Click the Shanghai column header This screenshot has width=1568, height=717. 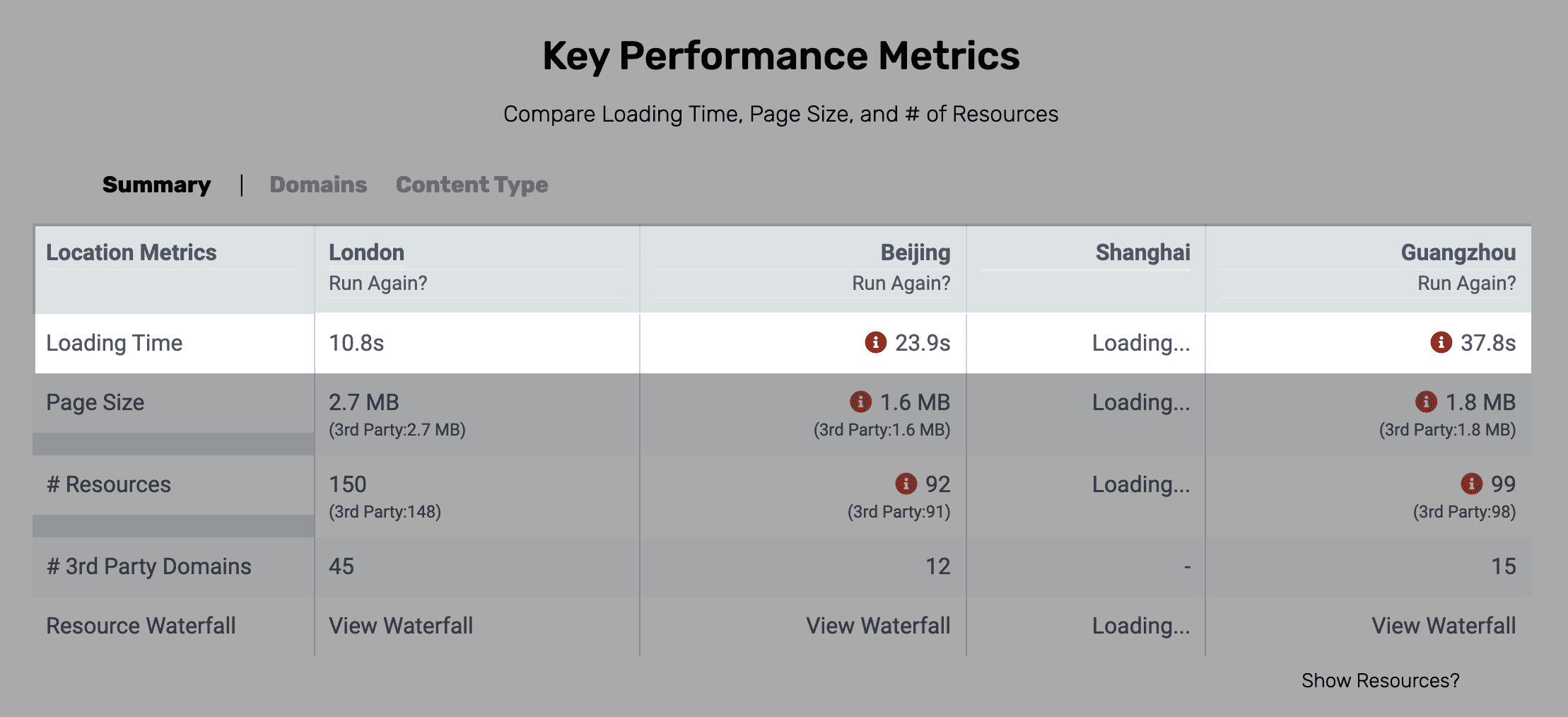(1142, 252)
